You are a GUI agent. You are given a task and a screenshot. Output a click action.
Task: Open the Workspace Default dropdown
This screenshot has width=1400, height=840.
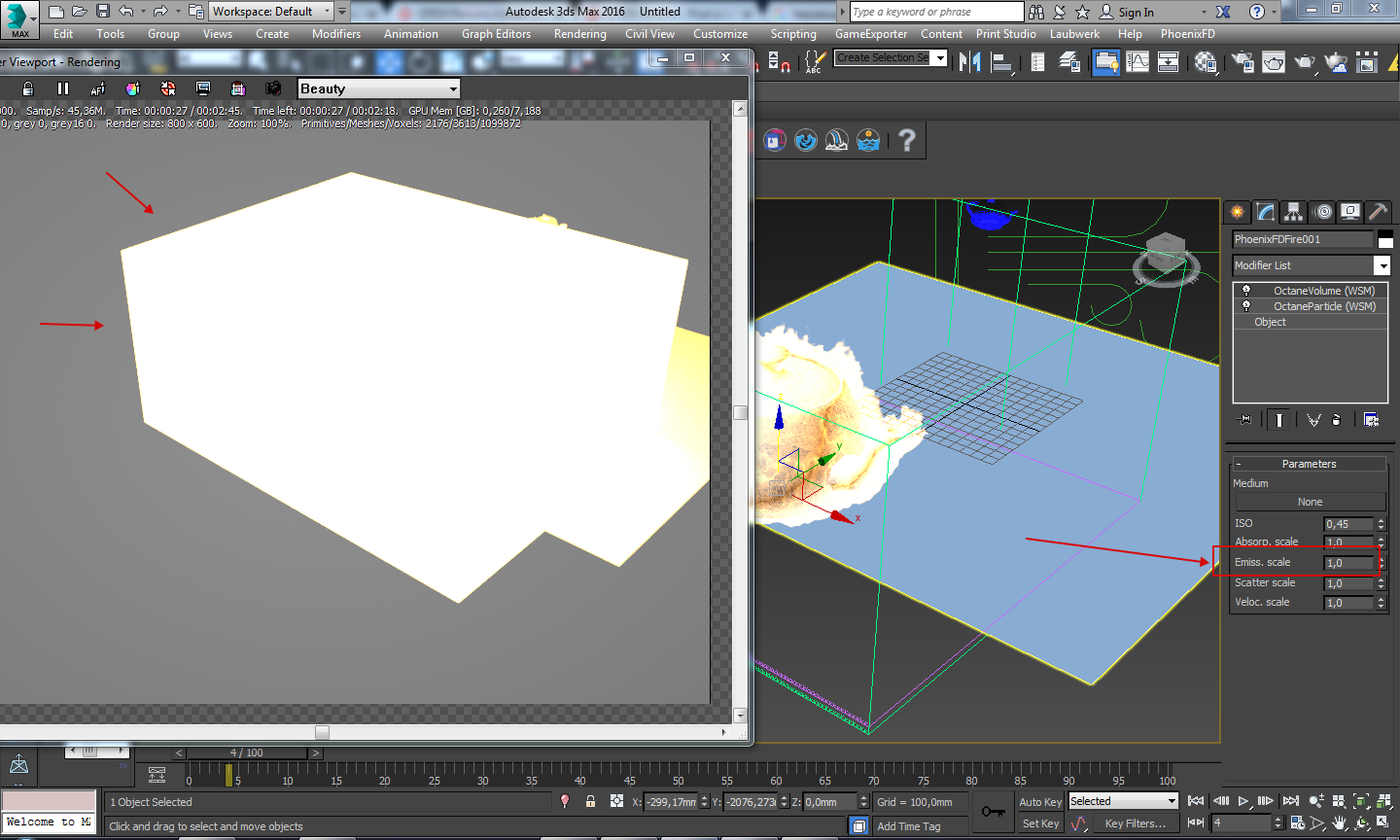pos(271,12)
